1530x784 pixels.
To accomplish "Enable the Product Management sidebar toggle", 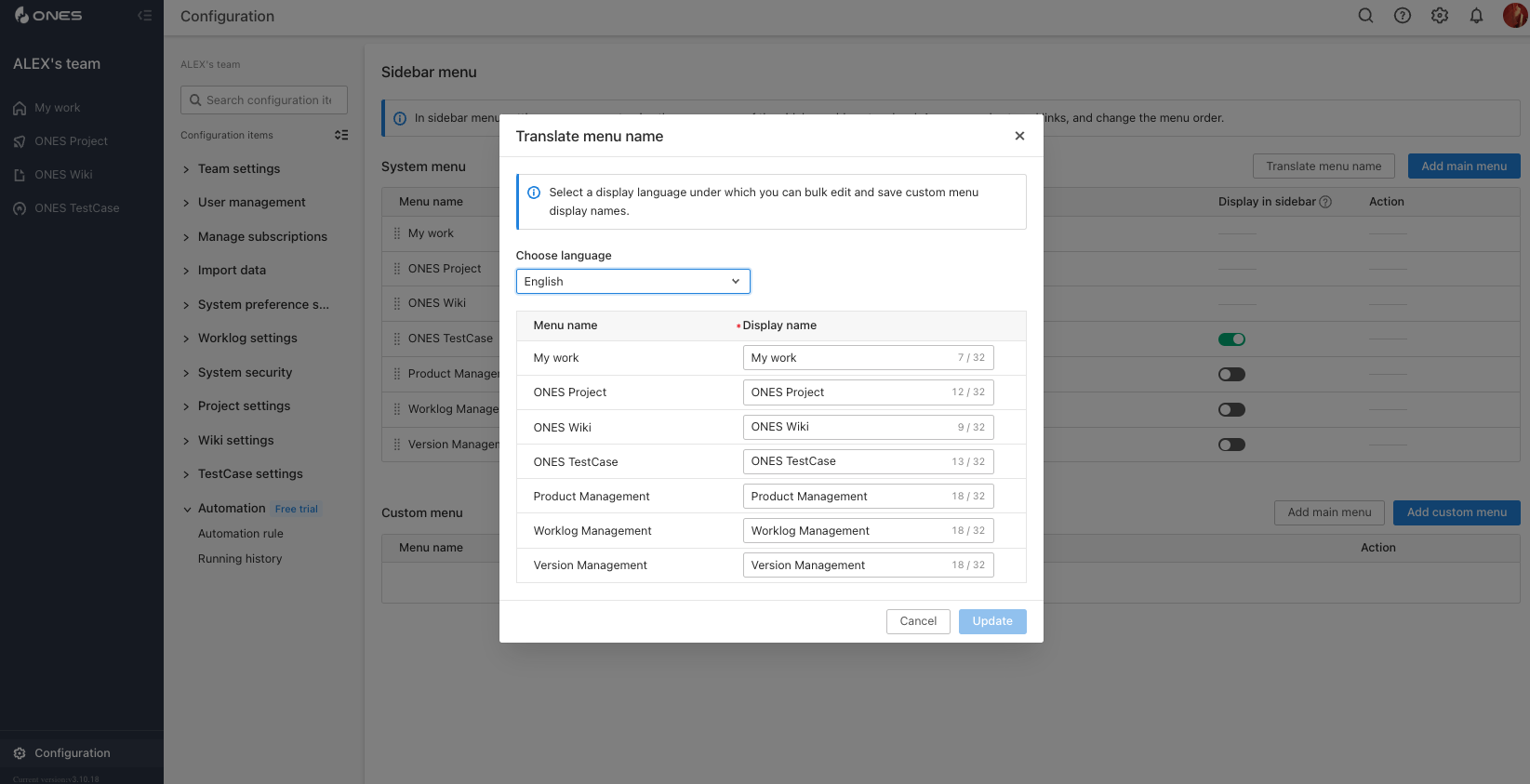I will [x=1231, y=375].
